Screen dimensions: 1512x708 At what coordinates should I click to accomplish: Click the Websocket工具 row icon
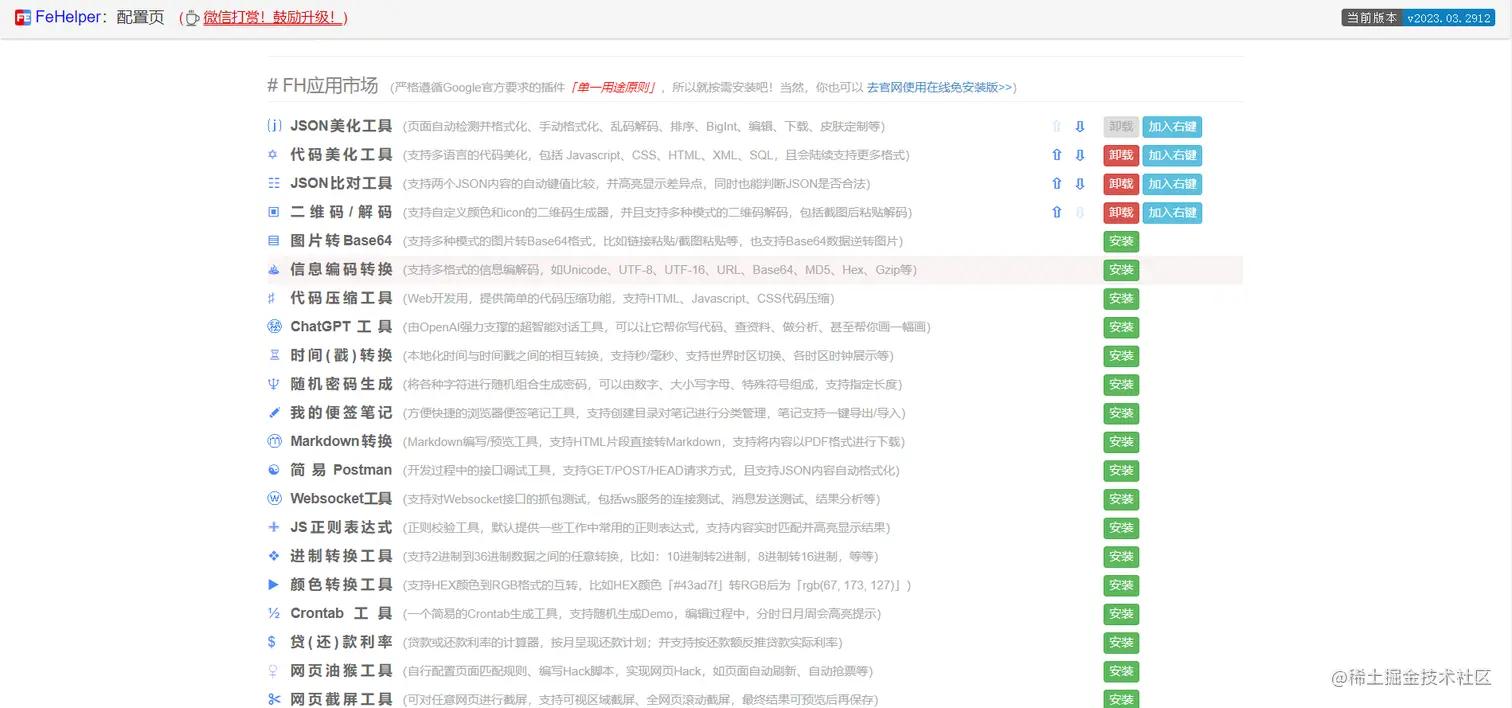(x=275, y=499)
